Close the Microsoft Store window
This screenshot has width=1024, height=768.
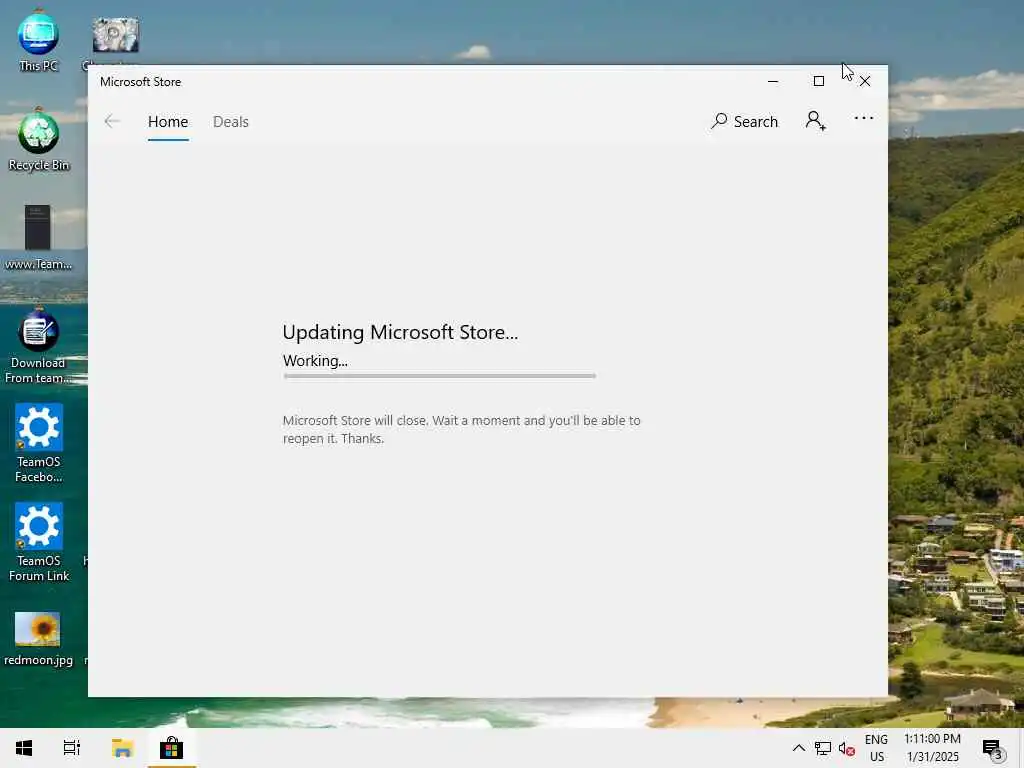point(865,81)
